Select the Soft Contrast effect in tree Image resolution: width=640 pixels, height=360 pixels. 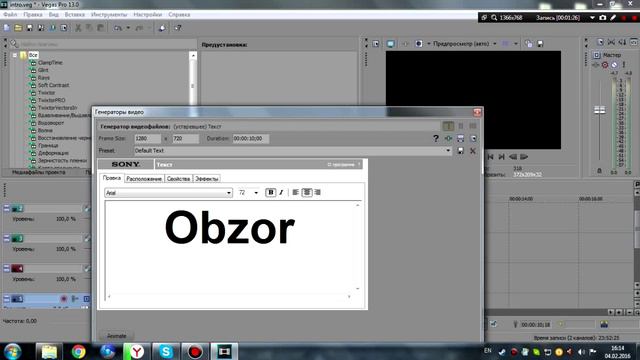pyautogui.click(x=53, y=85)
